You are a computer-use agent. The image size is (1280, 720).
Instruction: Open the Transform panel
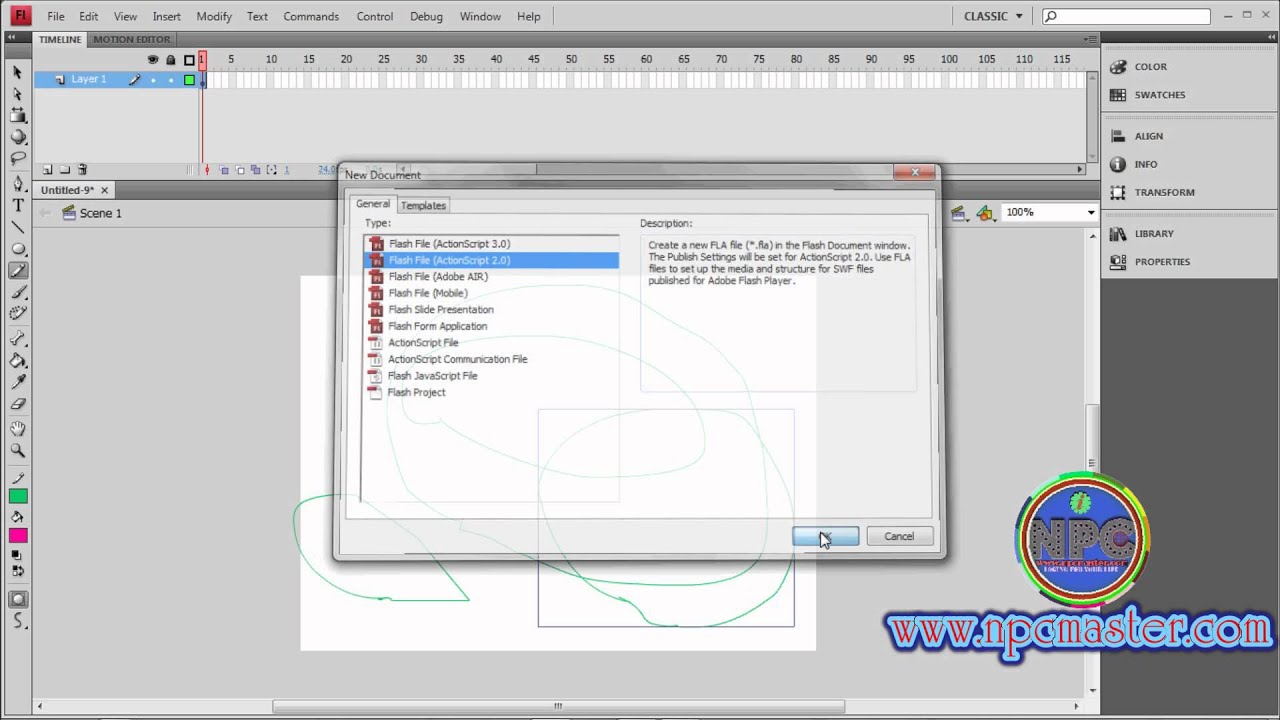click(1164, 192)
